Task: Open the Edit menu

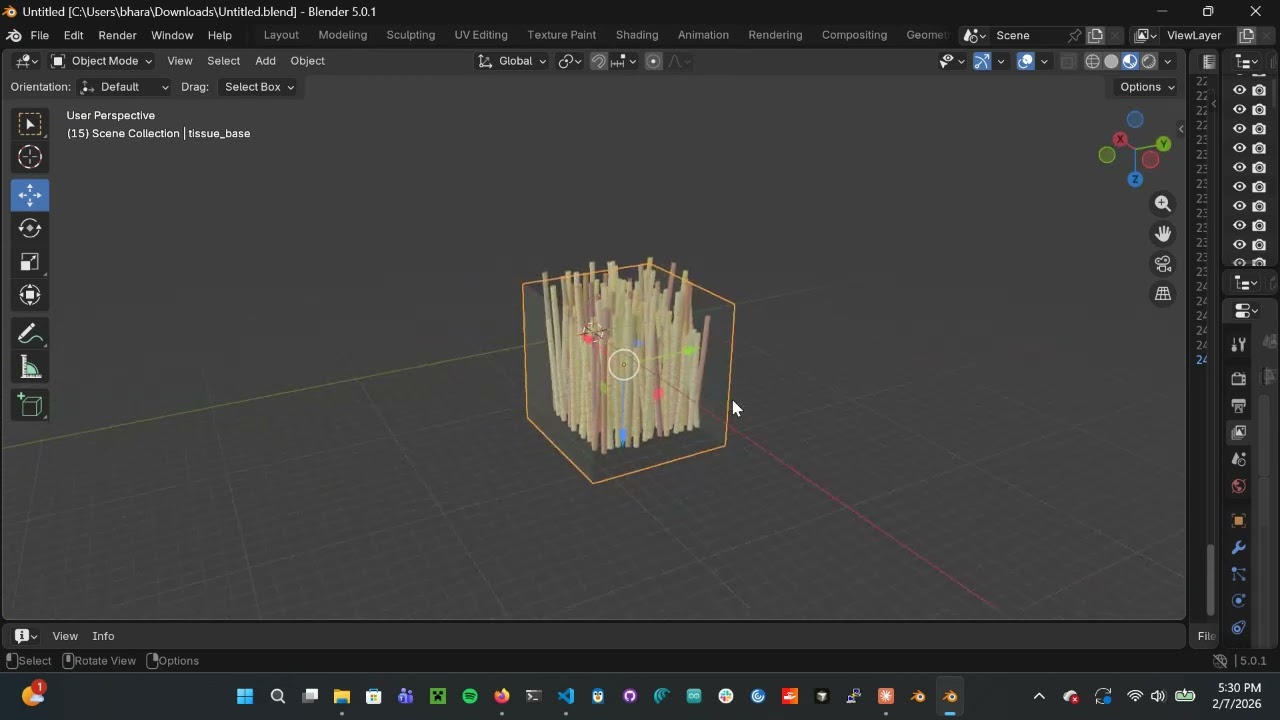Action: coord(73,35)
